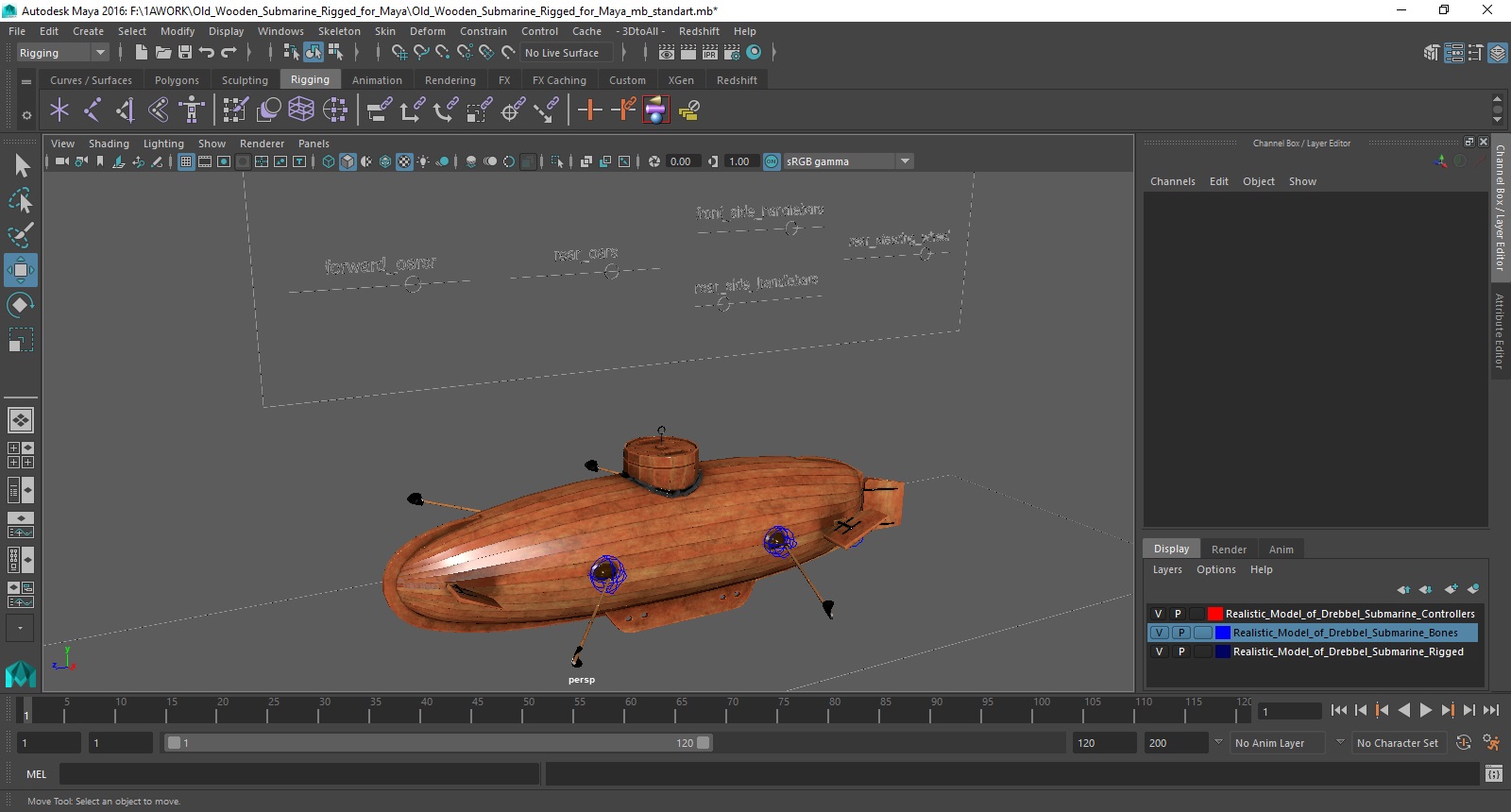
Task: Click the MEL command input field
Action: click(x=299, y=774)
